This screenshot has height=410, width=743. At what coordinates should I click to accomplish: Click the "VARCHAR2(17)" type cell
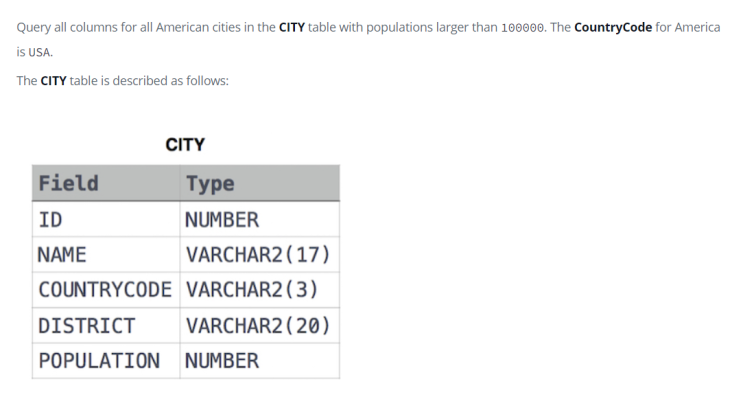[x=257, y=255]
